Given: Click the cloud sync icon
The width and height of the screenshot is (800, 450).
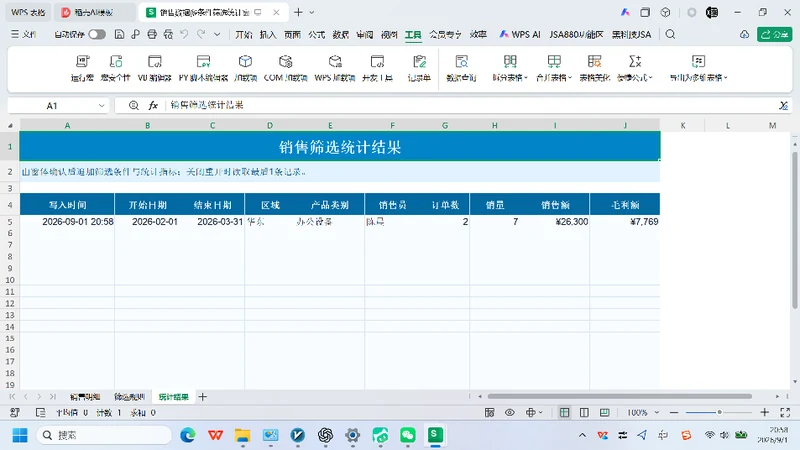Looking at the screenshot, I should pyautogui.click(x=744, y=34).
